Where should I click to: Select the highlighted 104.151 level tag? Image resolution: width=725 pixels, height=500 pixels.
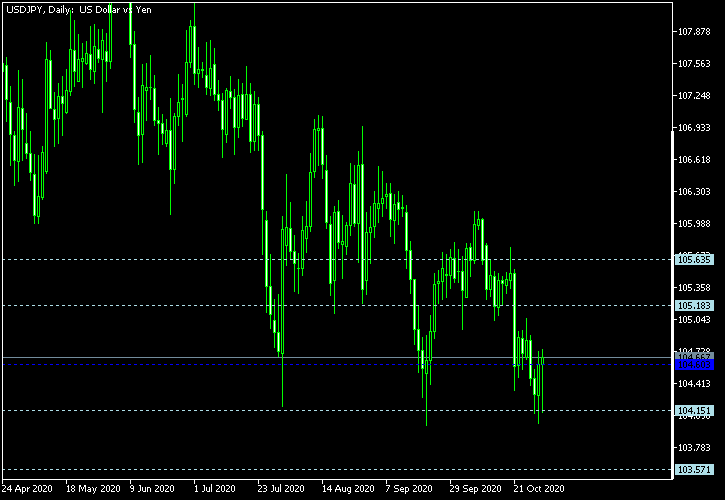click(x=694, y=410)
